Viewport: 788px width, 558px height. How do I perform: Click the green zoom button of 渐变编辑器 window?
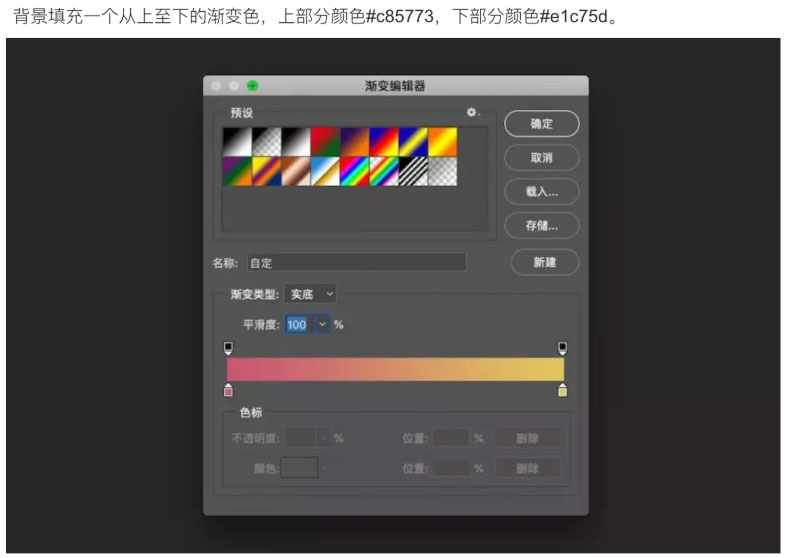point(253,86)
